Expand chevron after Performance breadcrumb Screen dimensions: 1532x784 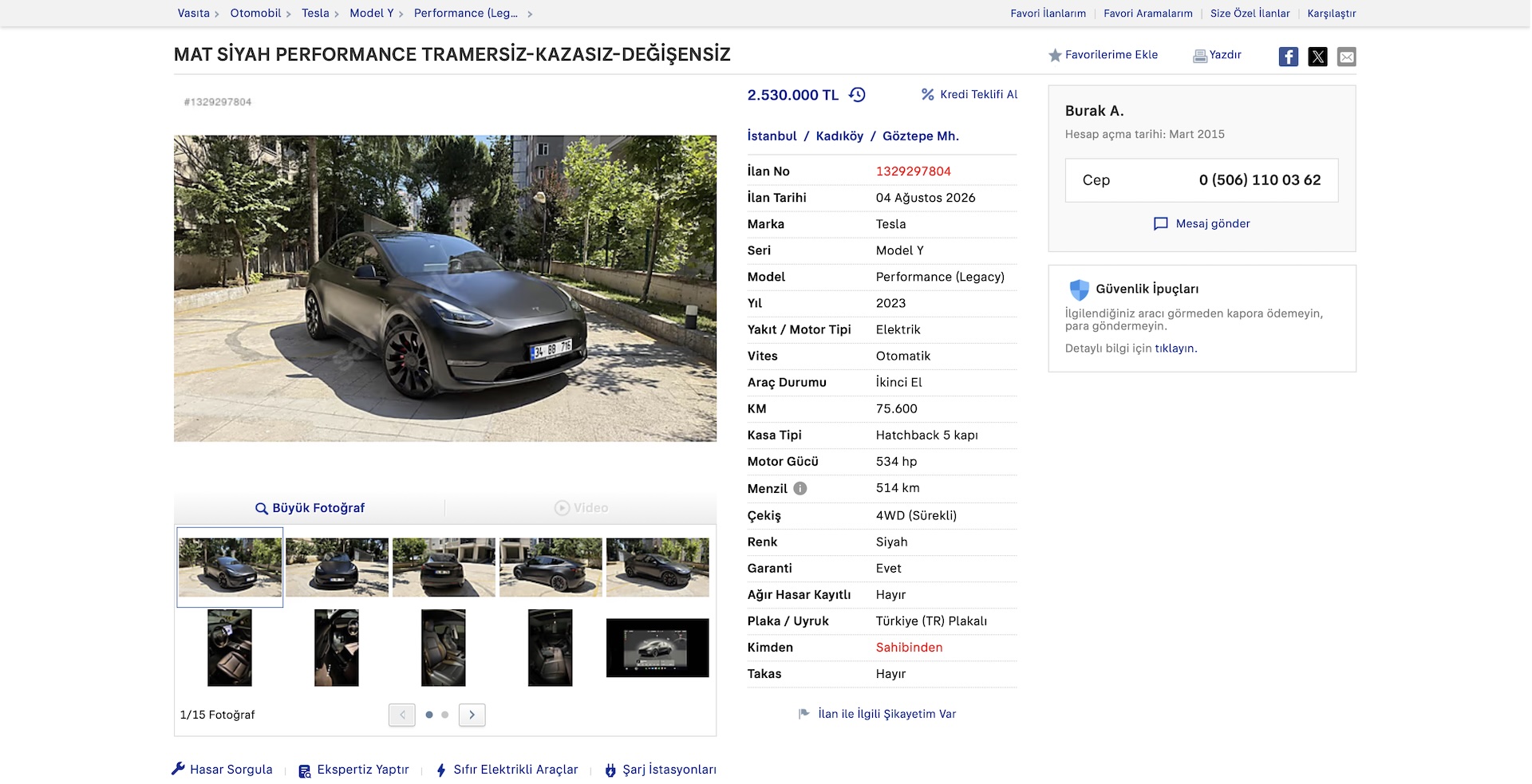pyautogui.click(x=530, y=14)
